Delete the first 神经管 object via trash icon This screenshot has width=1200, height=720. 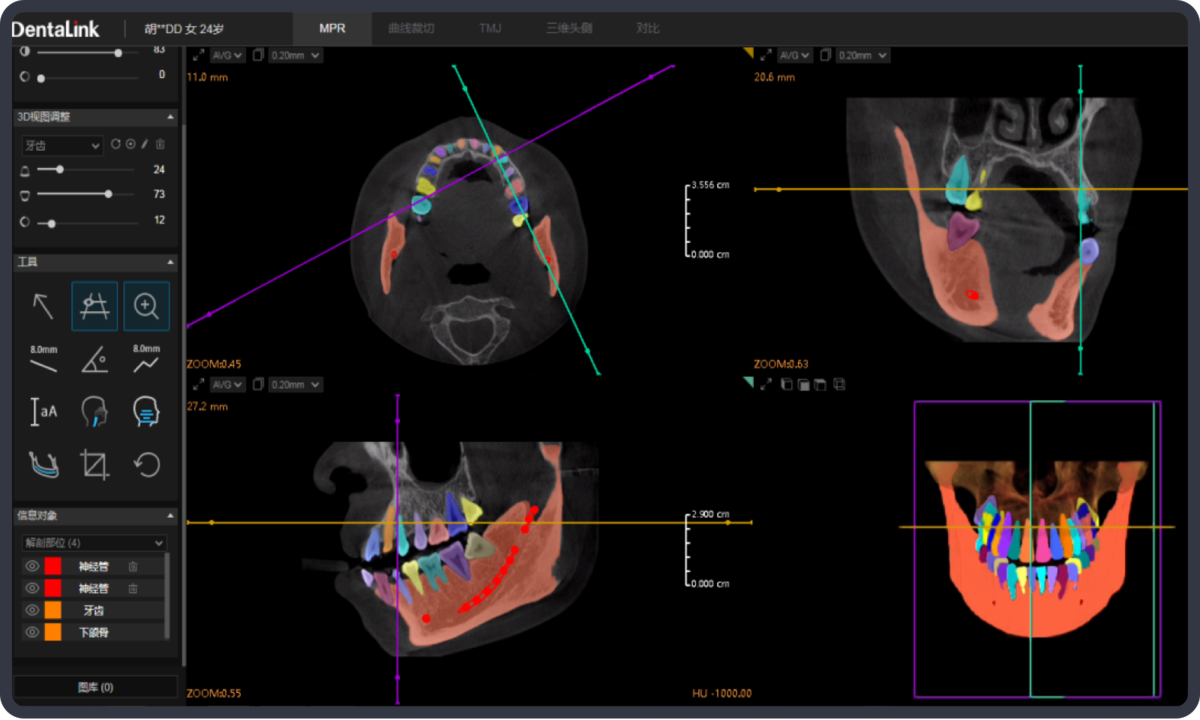pyautogui.click(x=133, y=566)
